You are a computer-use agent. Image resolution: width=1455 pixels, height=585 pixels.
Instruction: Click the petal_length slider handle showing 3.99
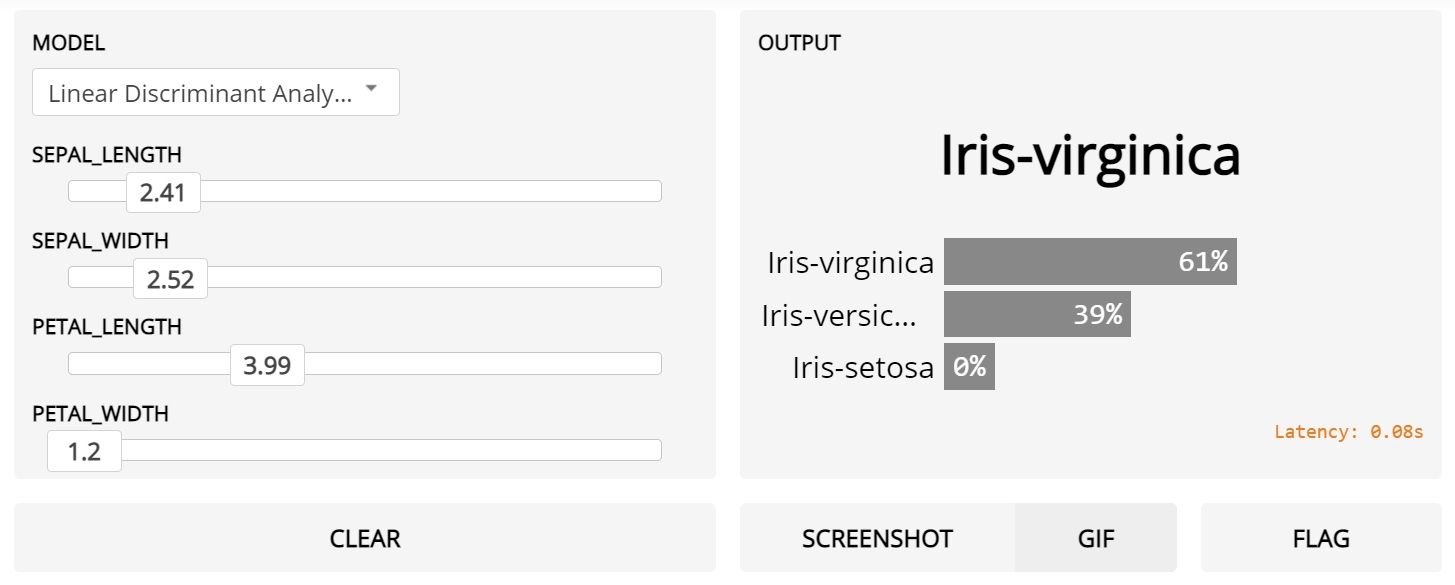267,365
